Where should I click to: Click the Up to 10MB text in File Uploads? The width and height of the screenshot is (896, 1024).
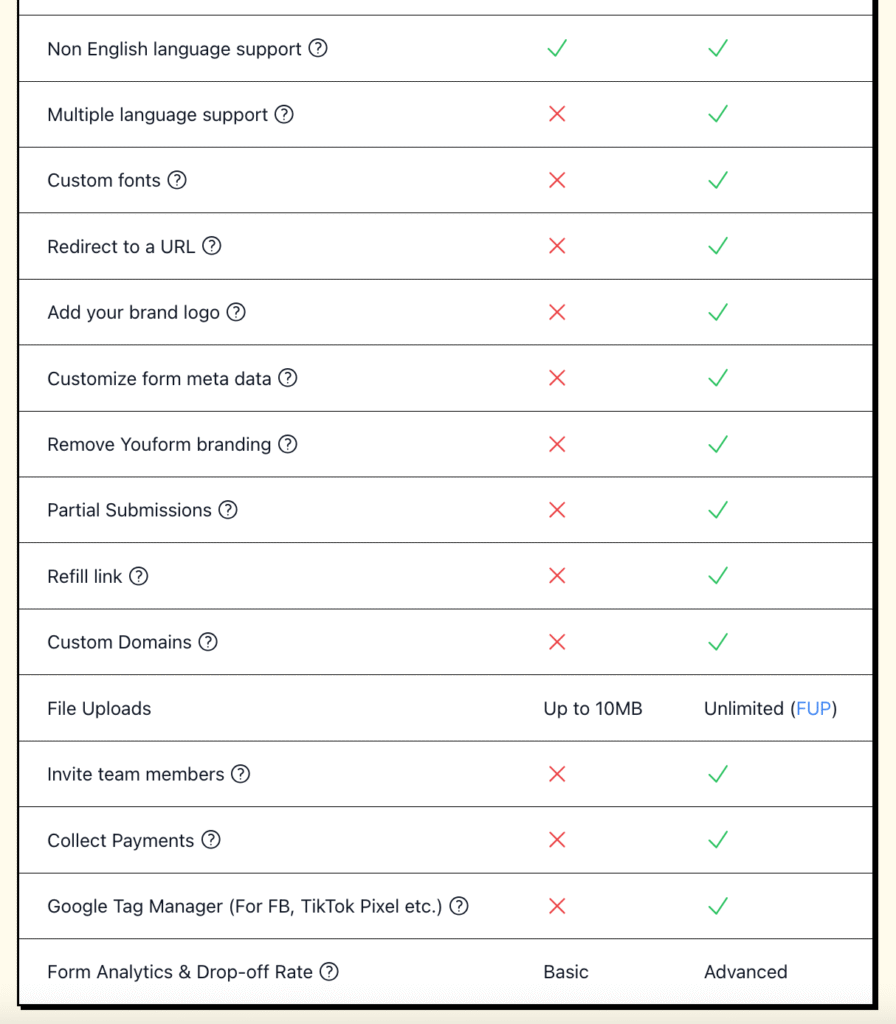pyautogui.click(x=593, y=708)
